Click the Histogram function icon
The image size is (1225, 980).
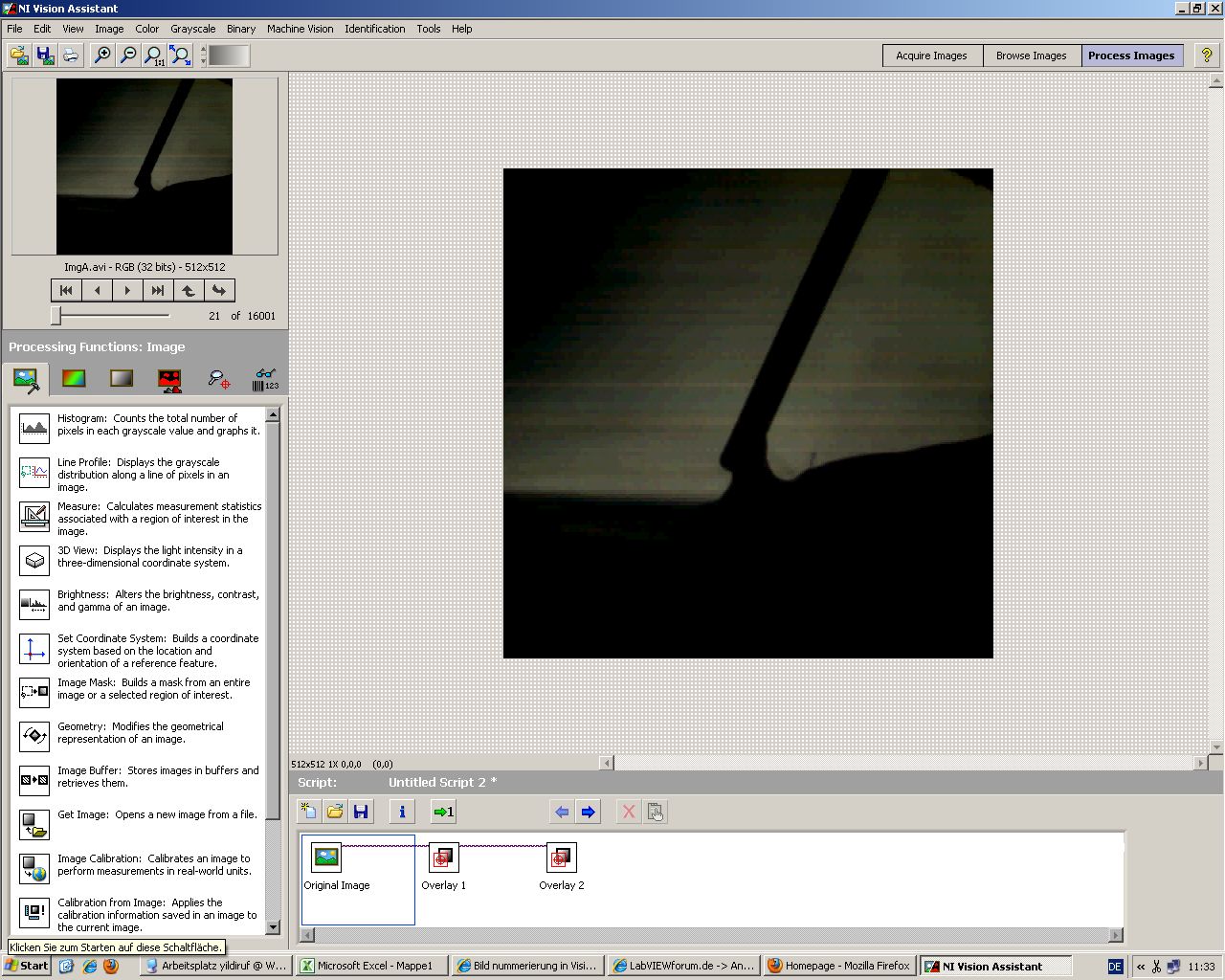(34, 427)
